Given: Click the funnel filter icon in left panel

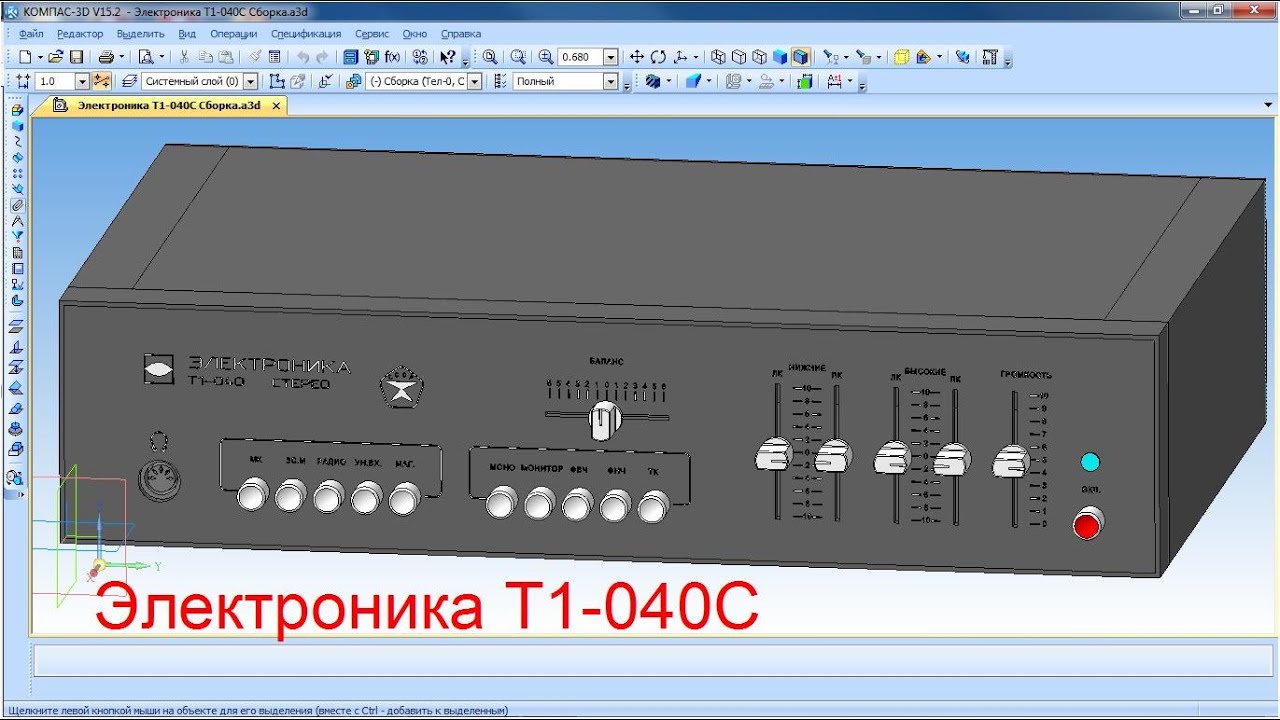Looking at the screenshot, I should coord(17,236).
